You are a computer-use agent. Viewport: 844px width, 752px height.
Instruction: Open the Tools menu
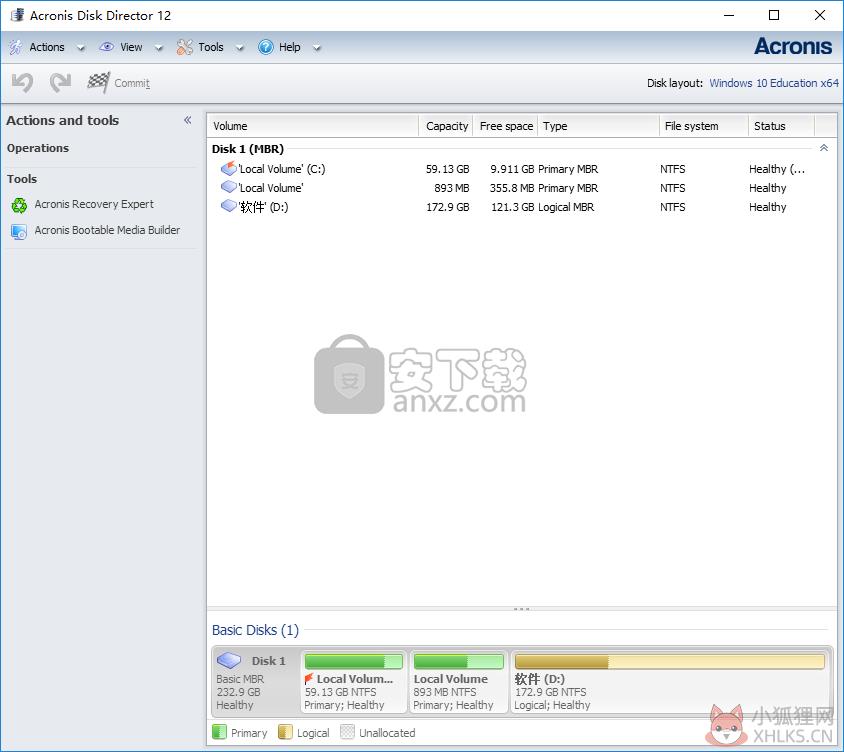coord(211,47)
